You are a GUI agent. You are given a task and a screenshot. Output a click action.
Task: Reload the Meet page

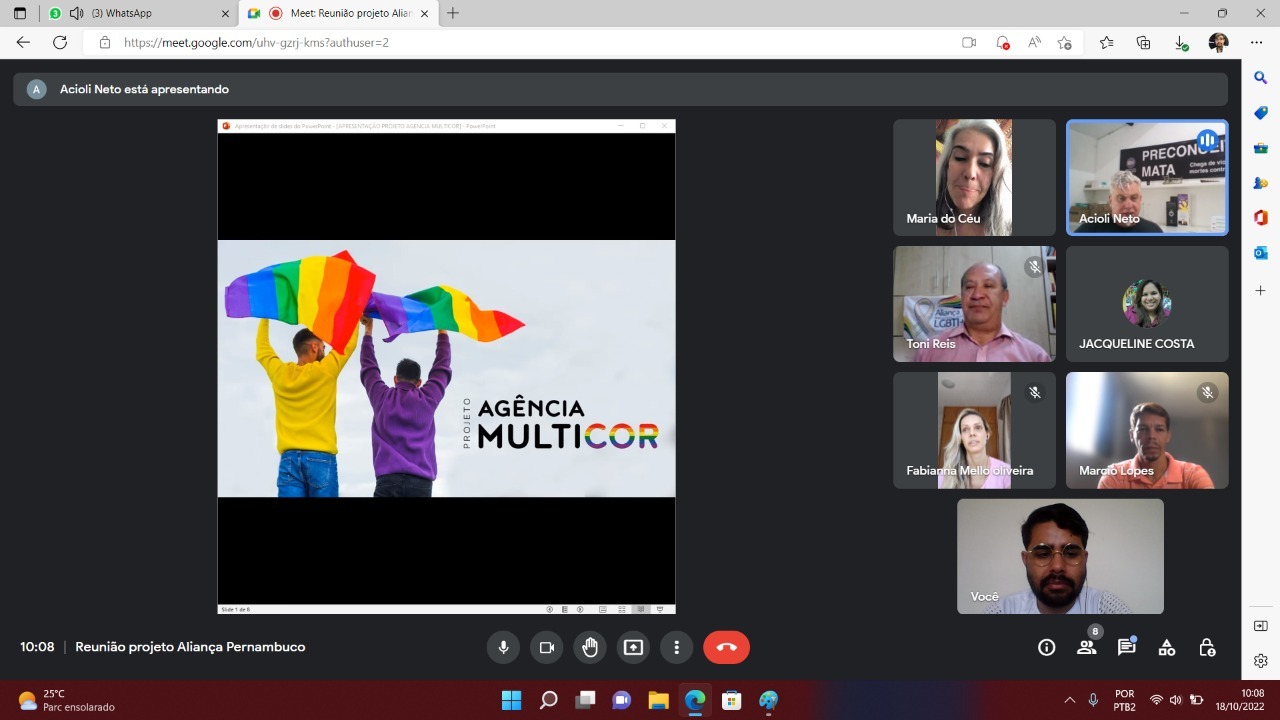click(60, 42)
